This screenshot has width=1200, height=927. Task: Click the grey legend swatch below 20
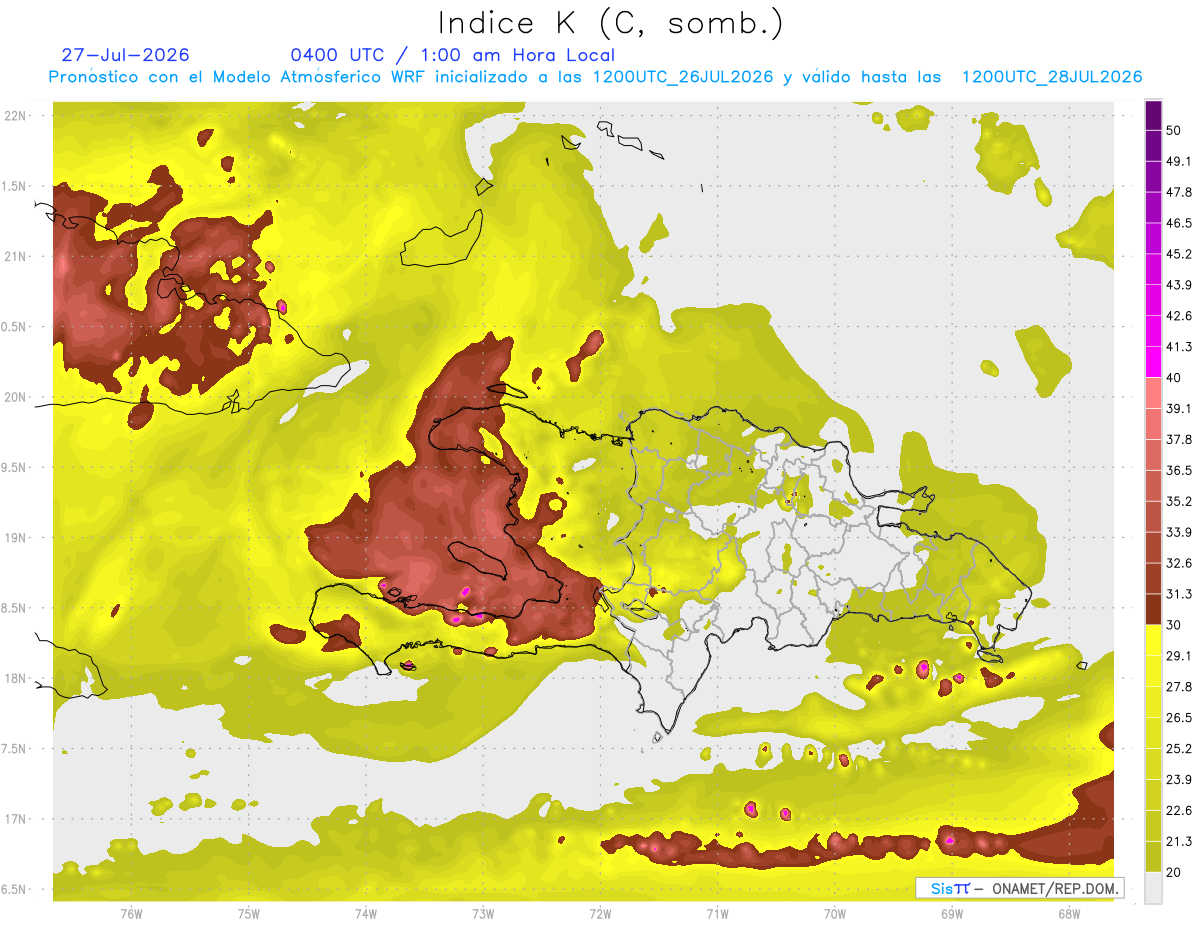click(x=1153, y=888)
